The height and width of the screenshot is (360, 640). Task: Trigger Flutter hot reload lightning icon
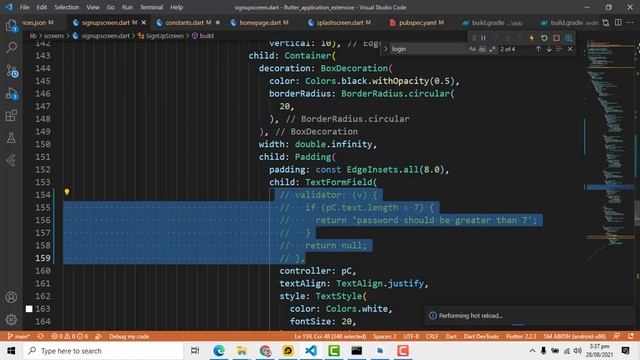coord(532,38)
